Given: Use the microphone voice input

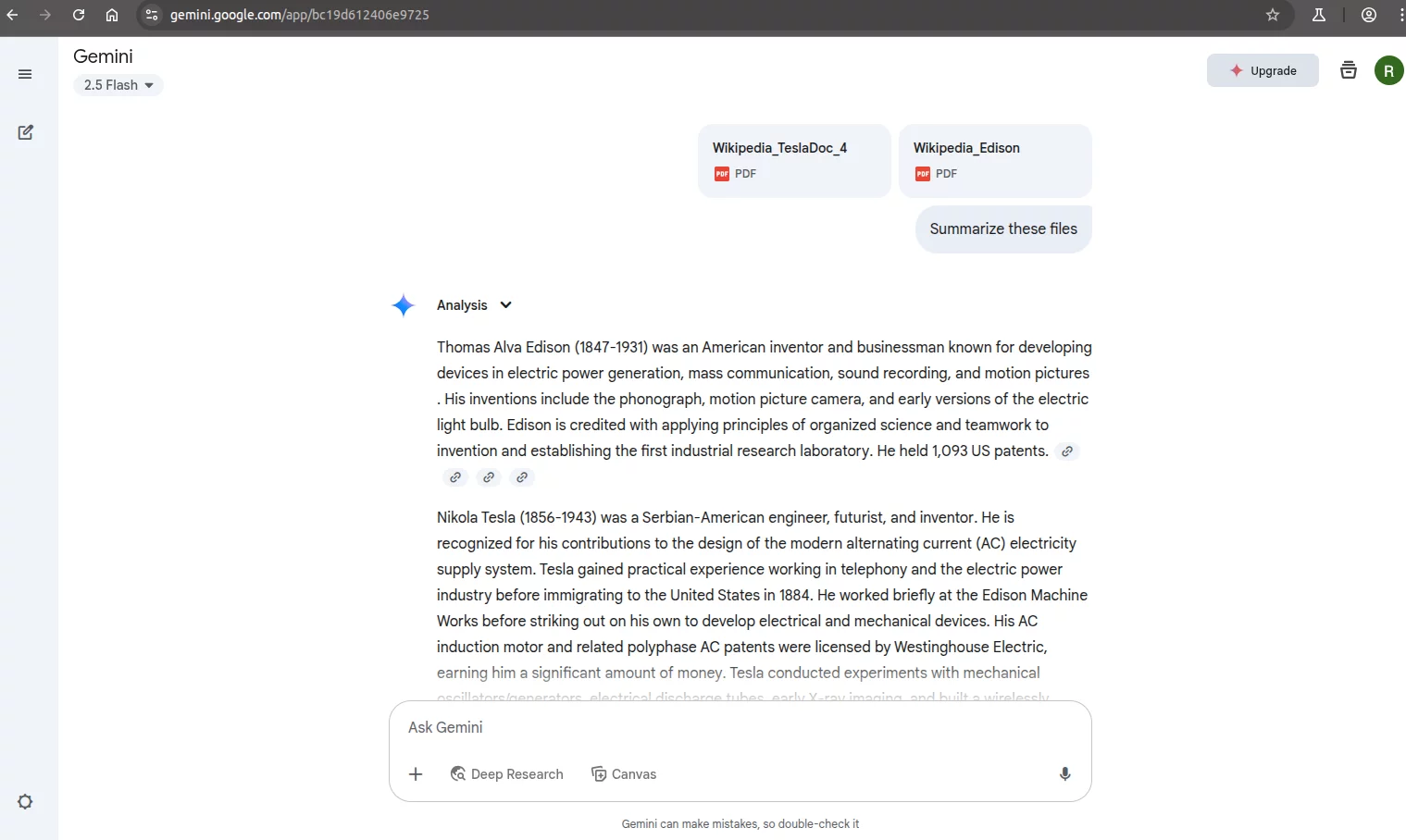Looking at the screenshot, I should (1065, 774).
